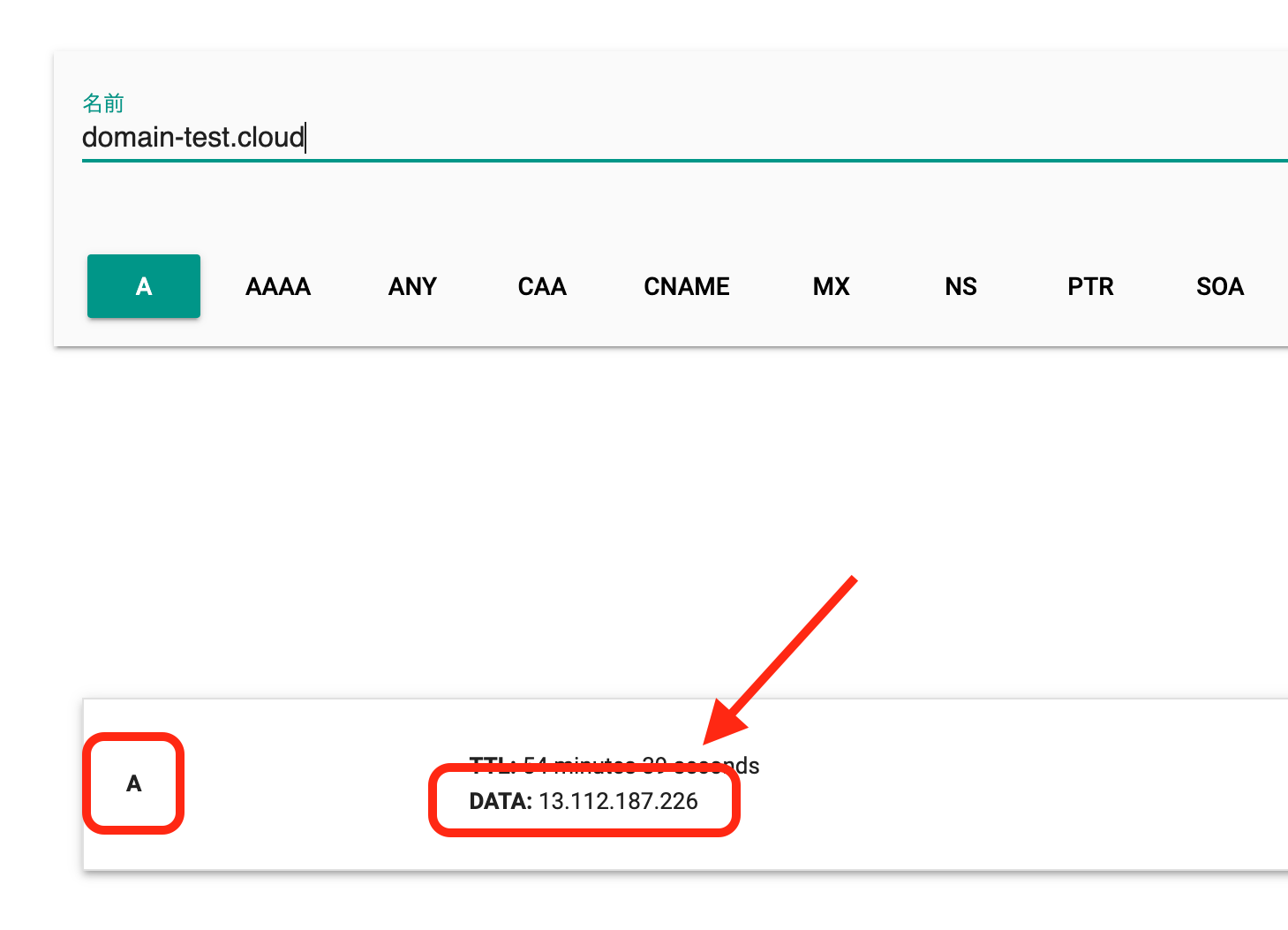Screen dimensions: 1288x930
Task: Open the SOA record lookup
Action: 1220,286
